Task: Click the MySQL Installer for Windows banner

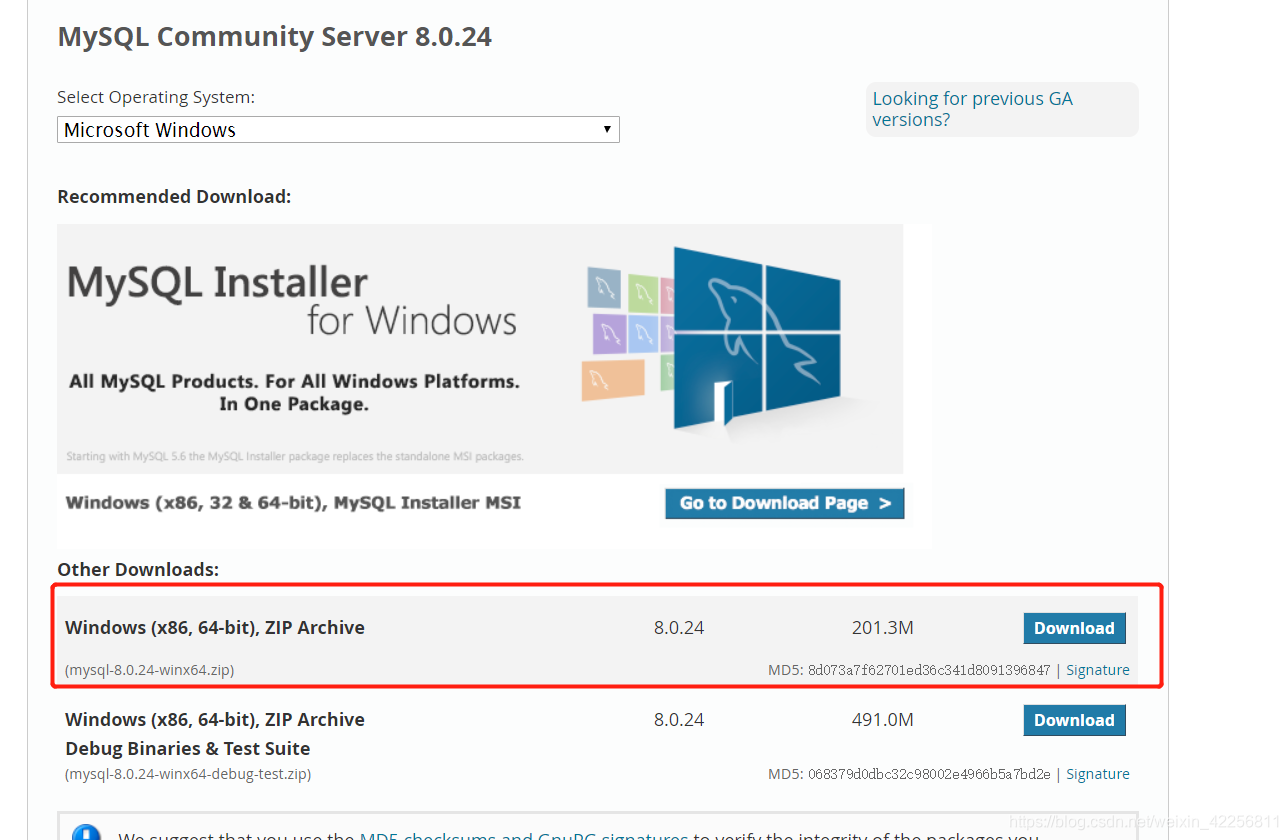Action: point(480,348)
